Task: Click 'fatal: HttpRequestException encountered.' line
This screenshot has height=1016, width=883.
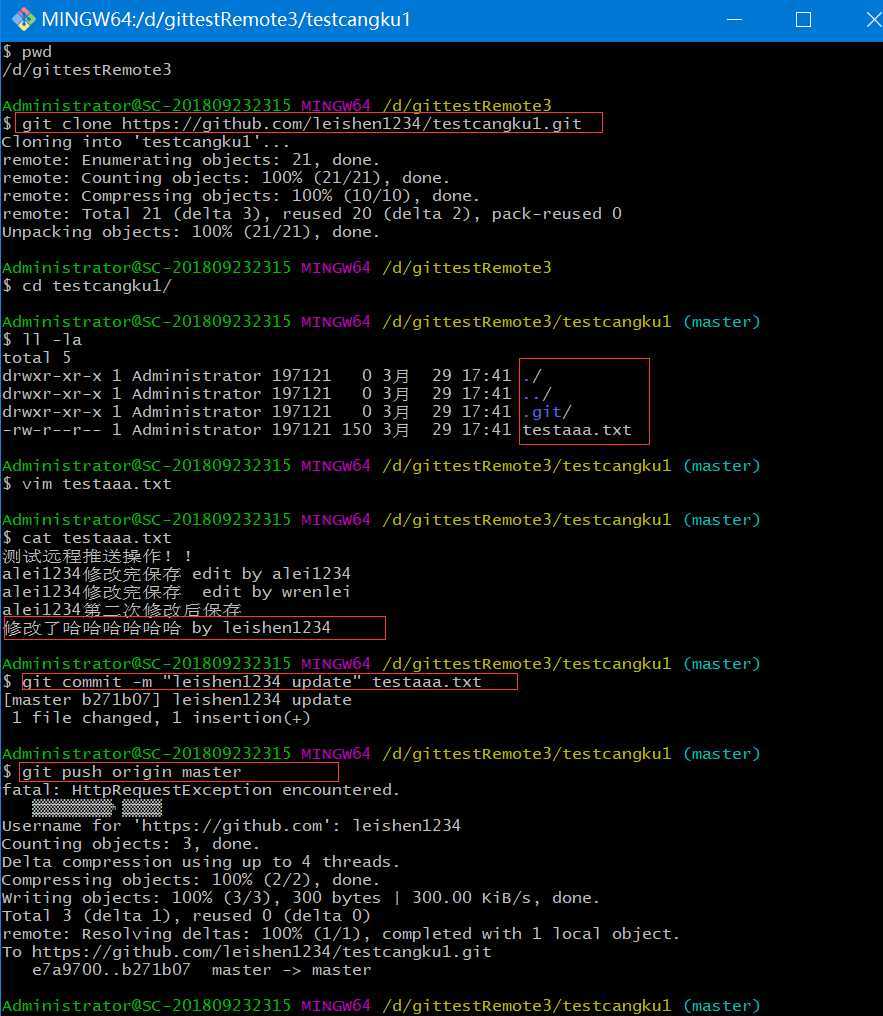Action: click(x=201, y=790)
